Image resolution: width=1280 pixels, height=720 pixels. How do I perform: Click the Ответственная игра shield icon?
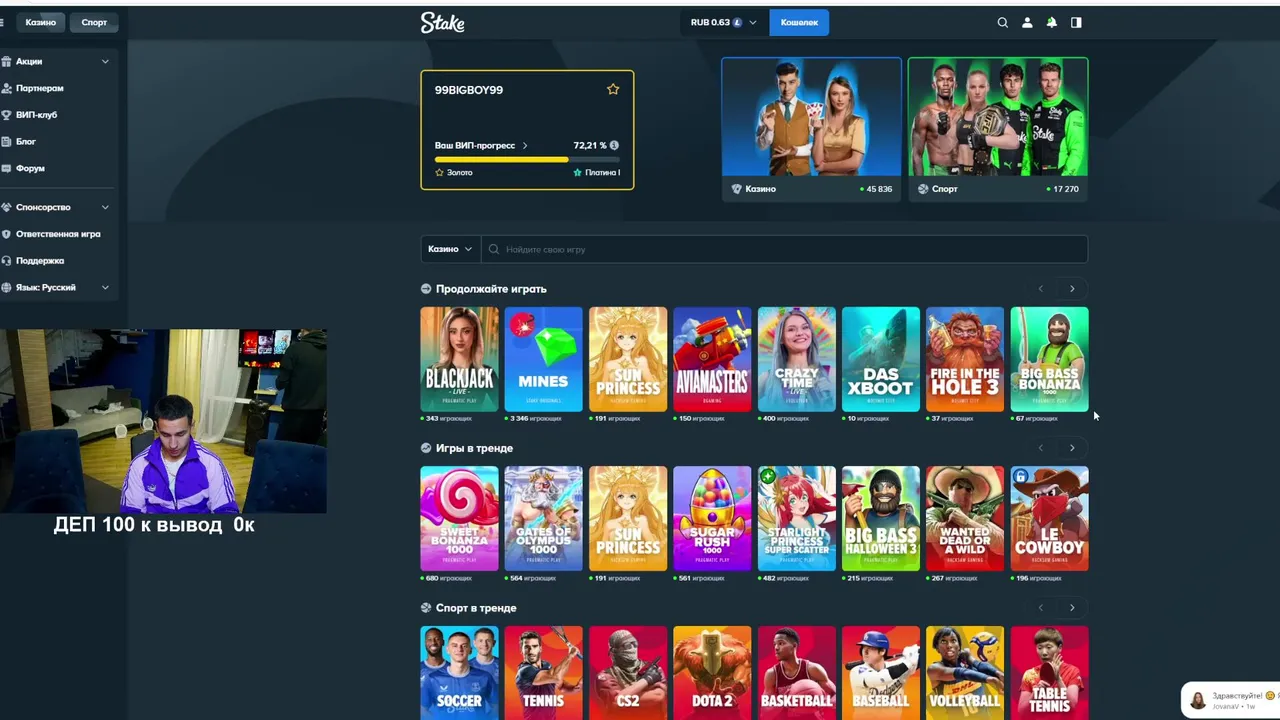(x=6, y=234)
